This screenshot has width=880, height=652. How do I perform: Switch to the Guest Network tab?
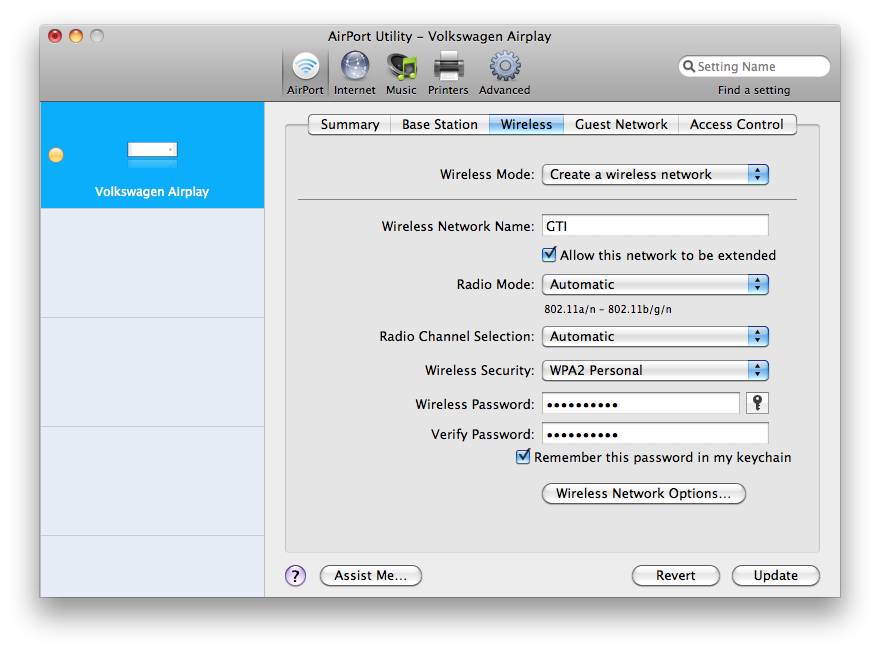pyautogui.click(x=621, y=125)
